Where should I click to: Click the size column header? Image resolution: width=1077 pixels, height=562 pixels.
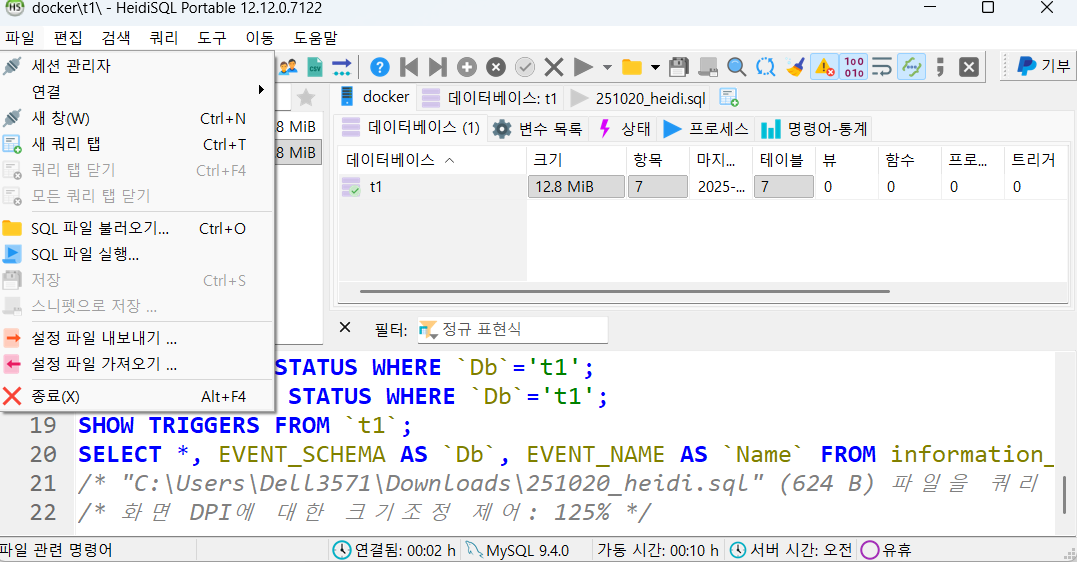(x=576, y=160)
